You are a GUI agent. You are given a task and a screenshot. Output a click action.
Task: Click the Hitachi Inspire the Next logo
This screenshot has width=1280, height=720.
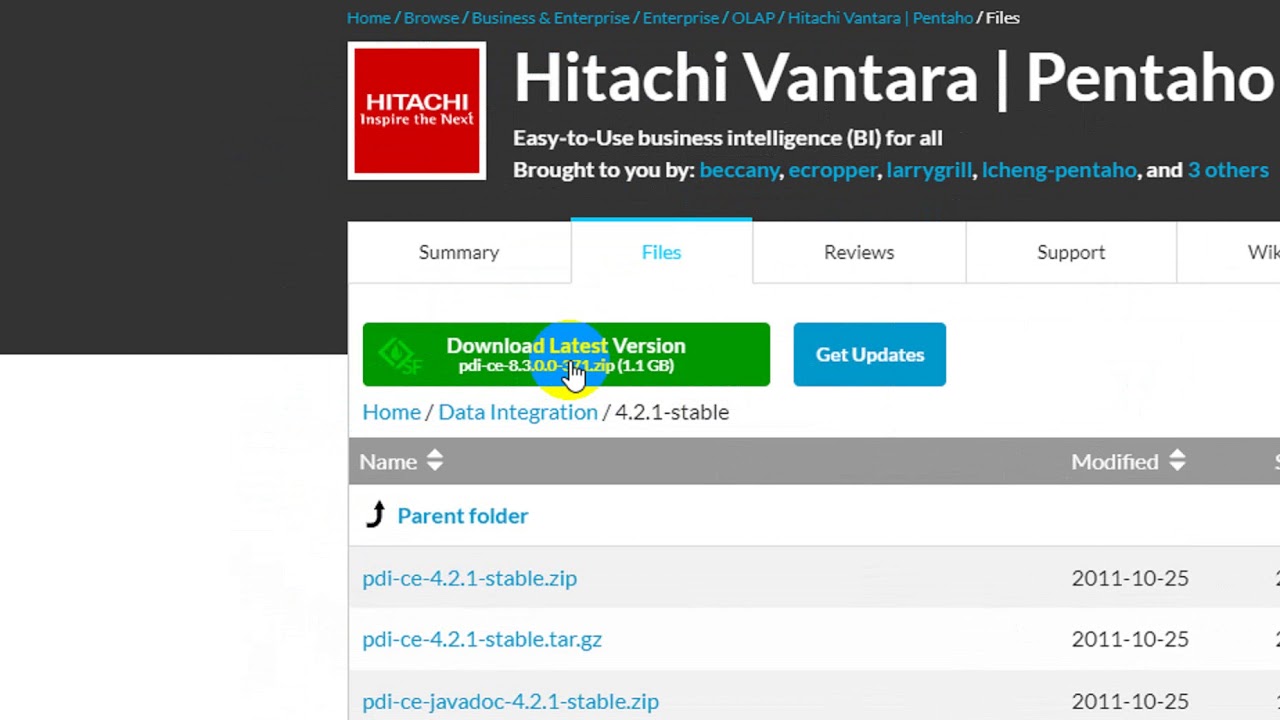(417, 111)
